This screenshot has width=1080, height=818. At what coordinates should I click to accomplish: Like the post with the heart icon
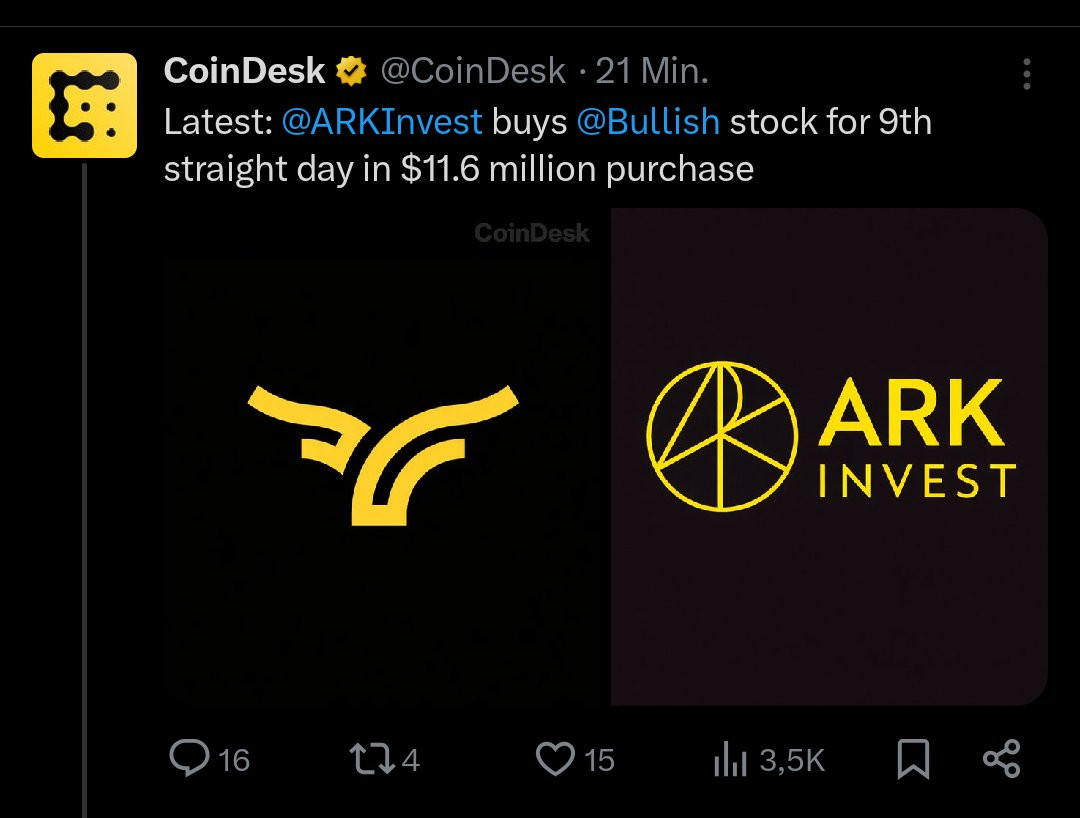pyautogui.click(x=555, y=760)
